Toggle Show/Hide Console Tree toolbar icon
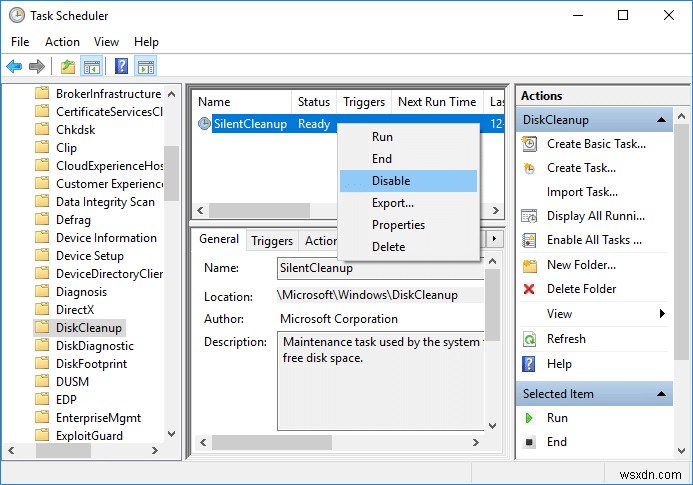693x485 pixels. click(91, 67)
